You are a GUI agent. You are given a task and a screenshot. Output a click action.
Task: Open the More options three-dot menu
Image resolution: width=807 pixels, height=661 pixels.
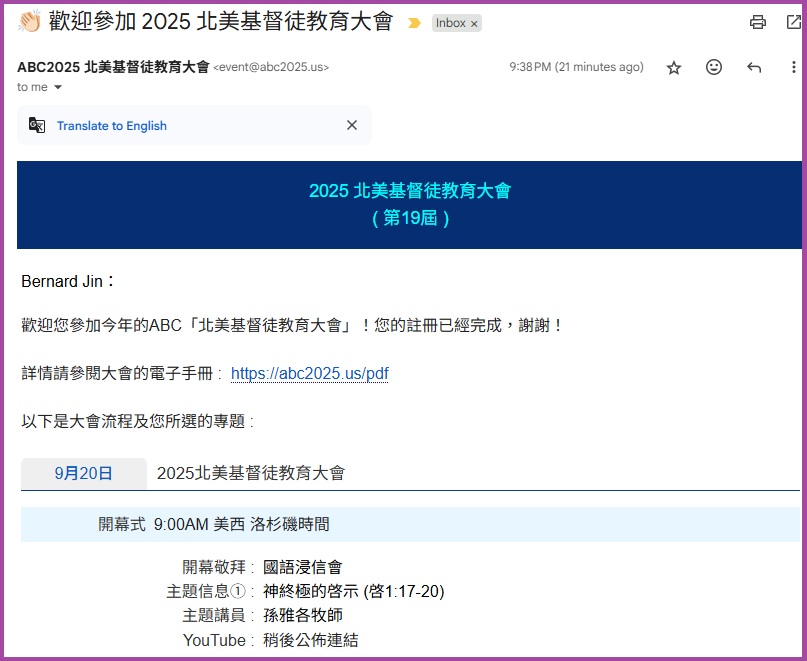[794, 68]
